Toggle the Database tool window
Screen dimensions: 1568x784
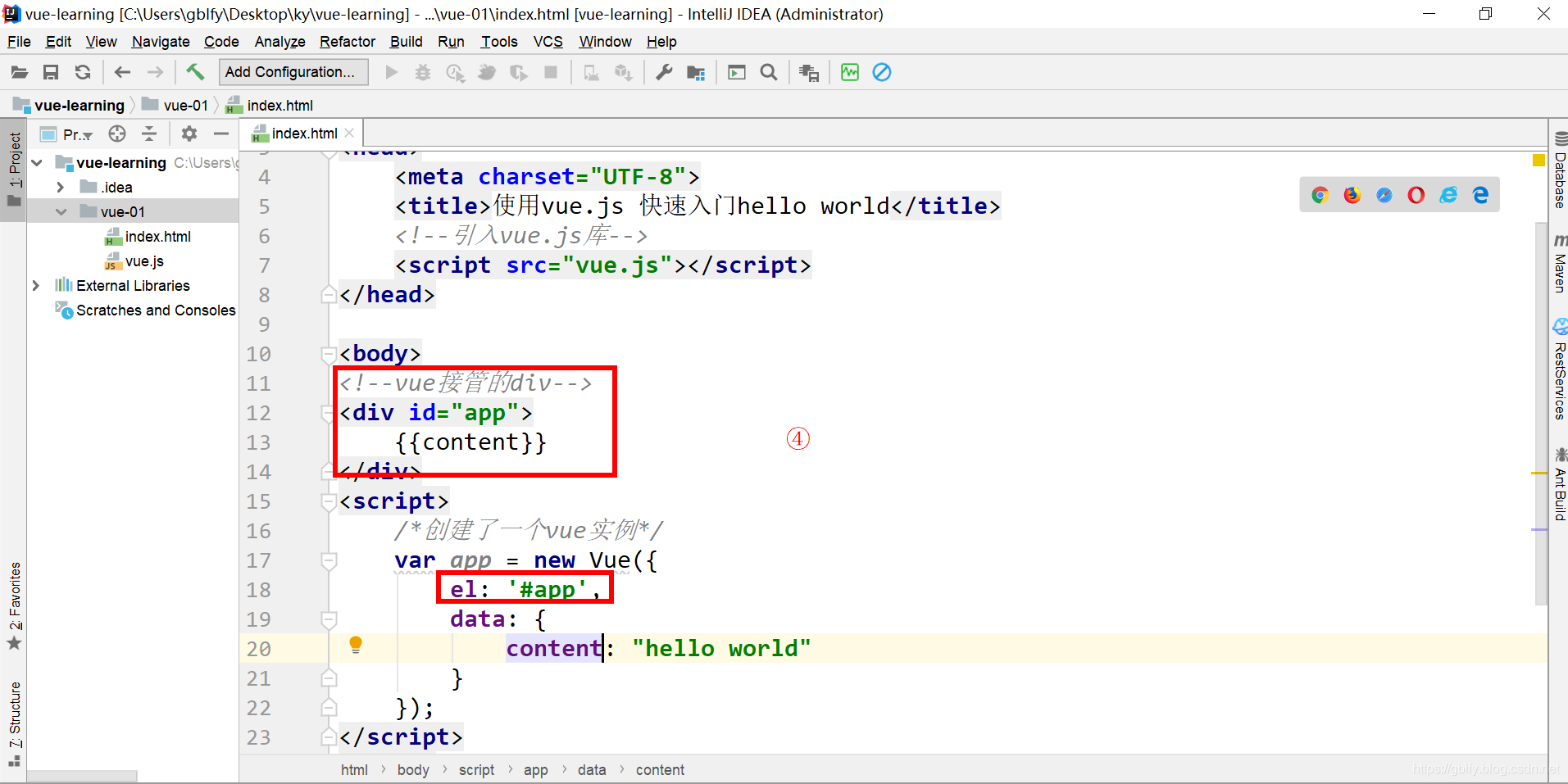(1559, 170)
